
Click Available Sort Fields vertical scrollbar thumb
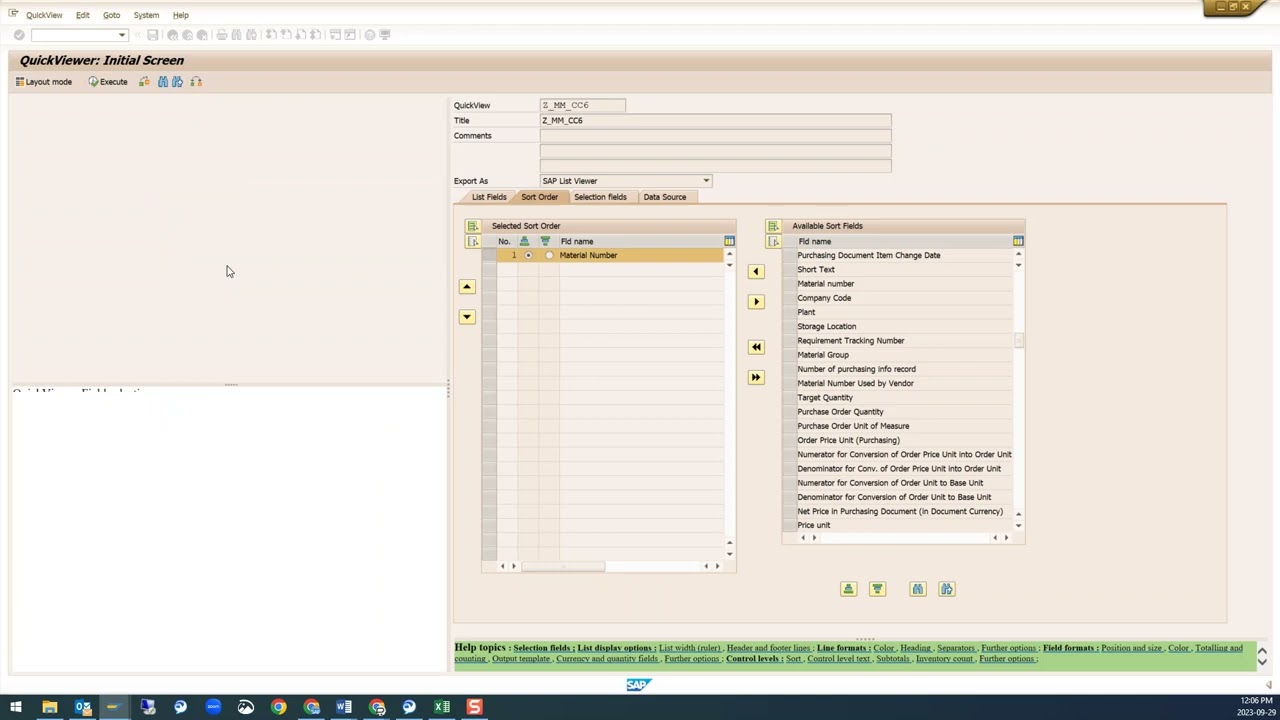(1018, 340)
